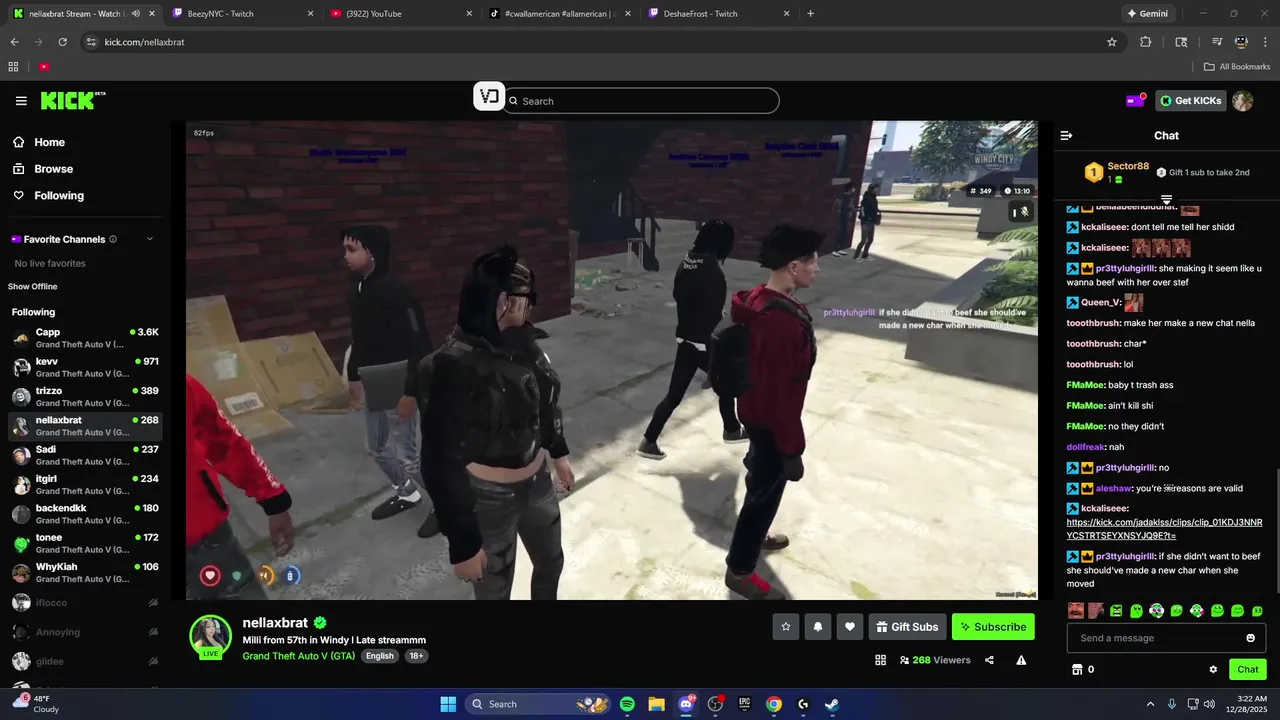Screen dimensions: 1280x720
Task: Switch to the DeshaeFrost - Twitch tab
Action: pyautogui.click(x=718, y=13)
